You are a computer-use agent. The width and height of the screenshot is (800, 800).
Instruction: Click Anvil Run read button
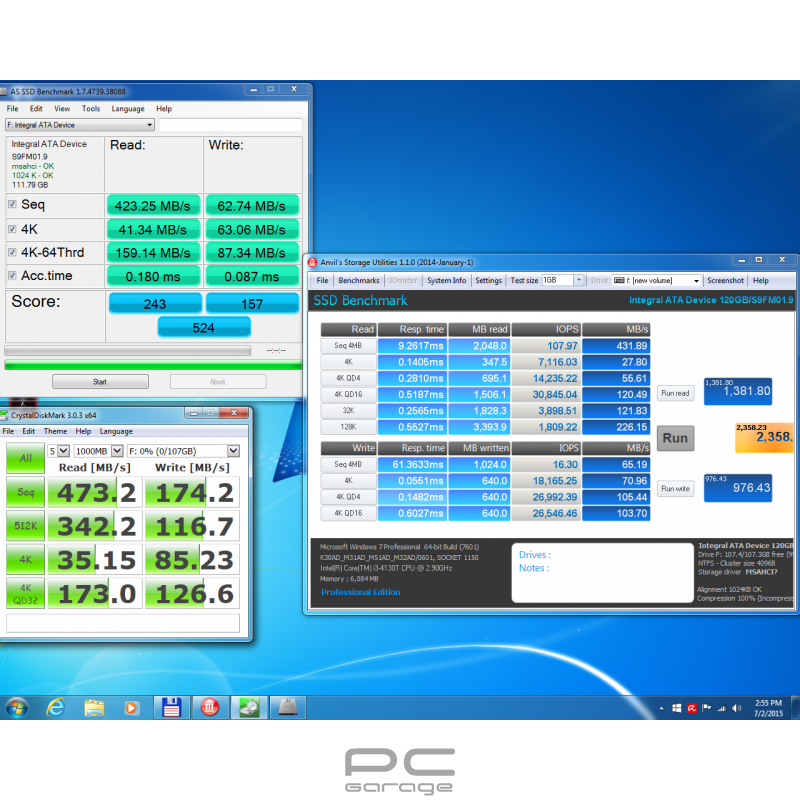(675, 393)
